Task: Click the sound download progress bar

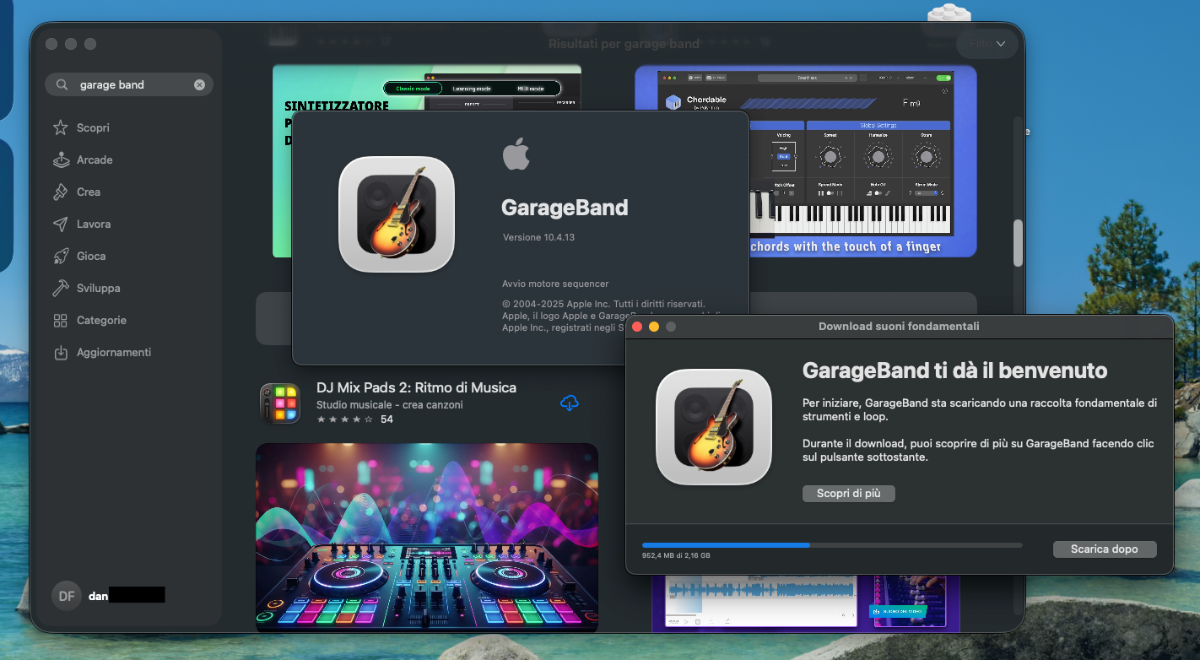Action: tap(831, 545)
